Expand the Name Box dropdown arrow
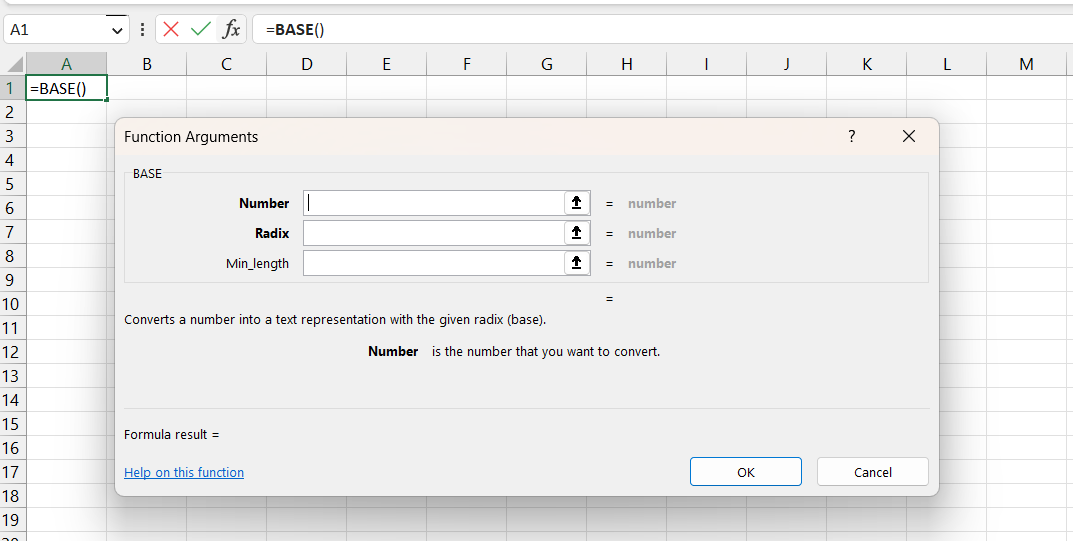 tap(119, 30)
